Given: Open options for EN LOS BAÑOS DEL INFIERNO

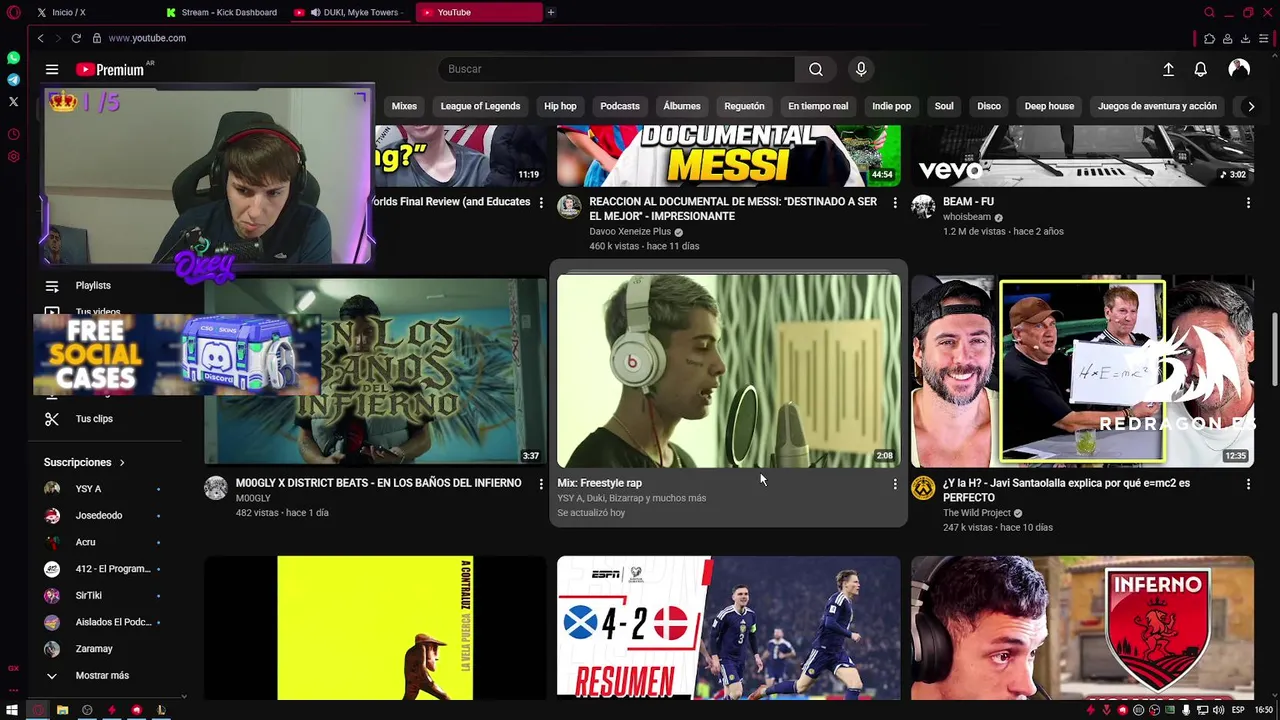Looking at the screenshot, I should [x=541, y=484].
